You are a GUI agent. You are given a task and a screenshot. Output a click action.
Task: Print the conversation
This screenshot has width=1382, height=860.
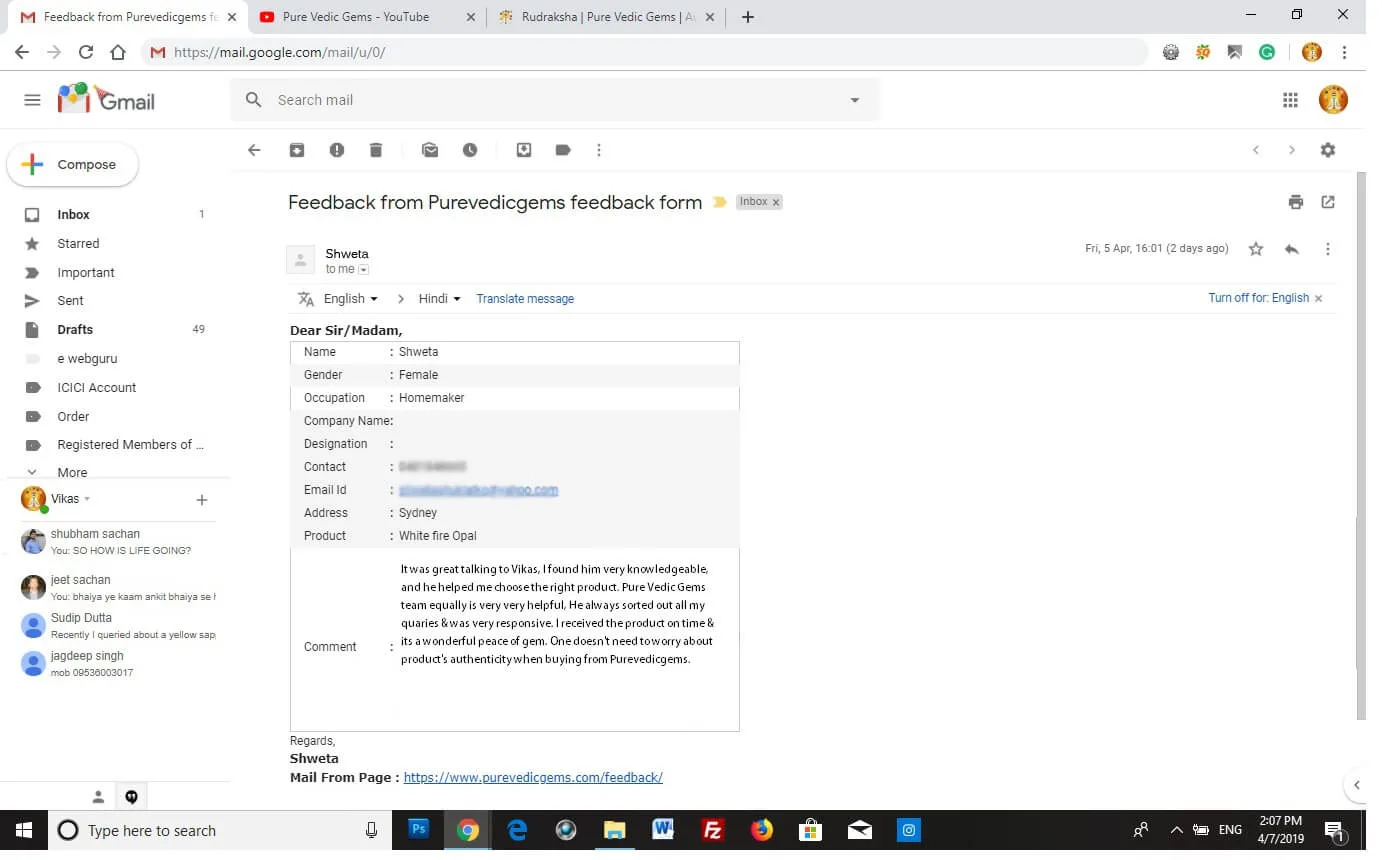pos(1296,202)
